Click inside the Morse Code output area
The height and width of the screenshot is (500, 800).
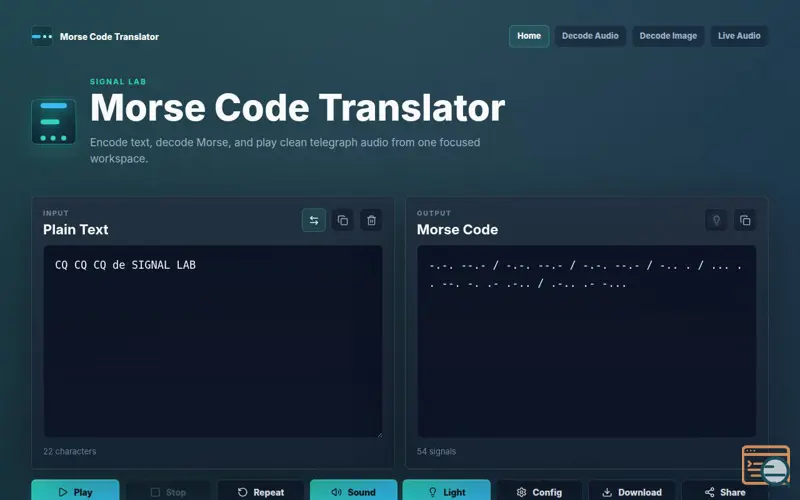(587, 341)
